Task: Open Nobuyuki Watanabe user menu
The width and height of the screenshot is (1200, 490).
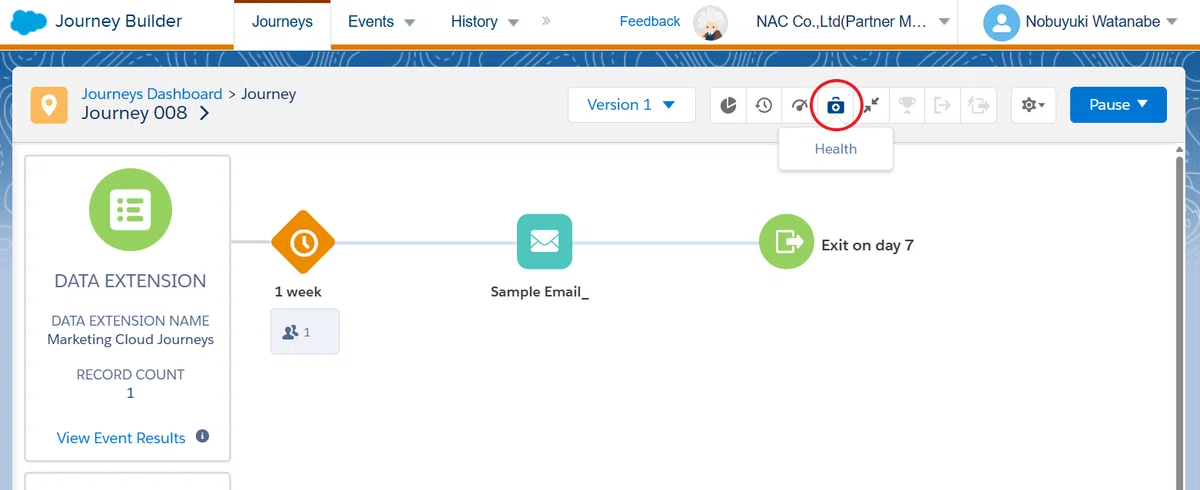Action: [1102, 22]
